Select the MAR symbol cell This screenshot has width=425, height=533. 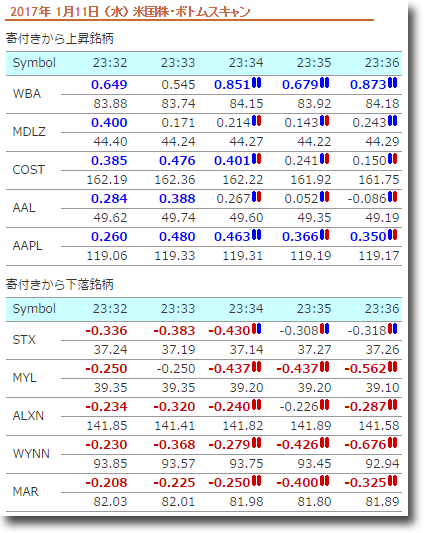pyautogui.click(x=26, y=492)
